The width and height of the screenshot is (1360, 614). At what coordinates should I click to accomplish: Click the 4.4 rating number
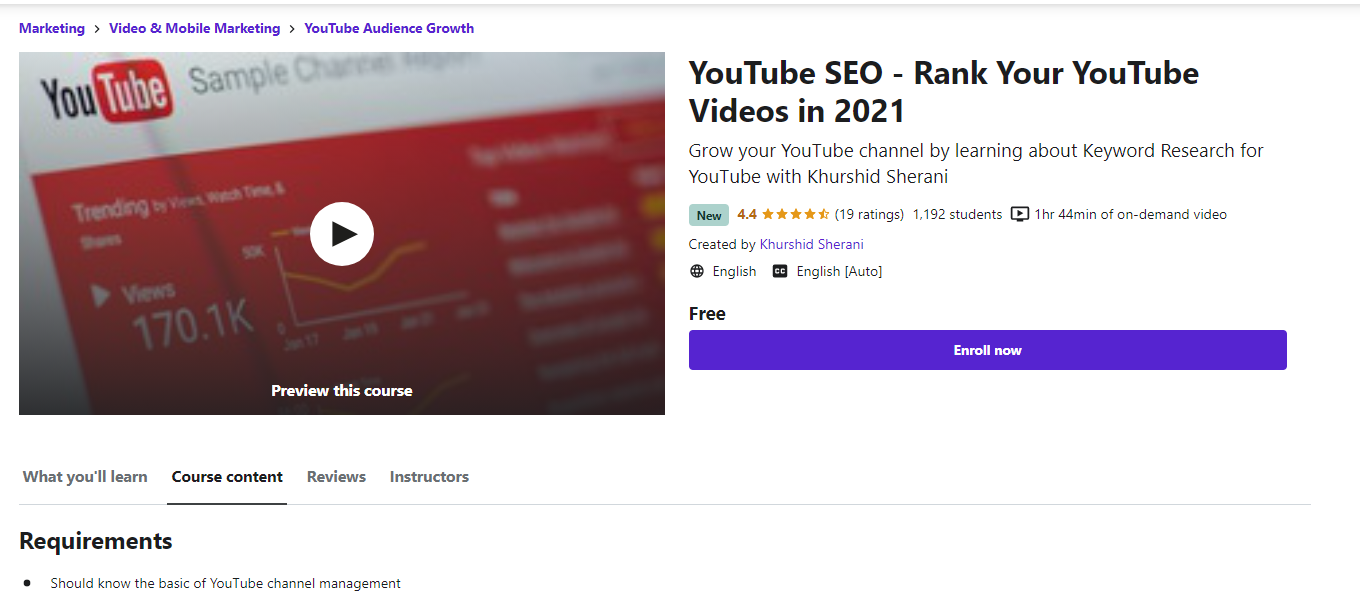(x=747, y=214)
